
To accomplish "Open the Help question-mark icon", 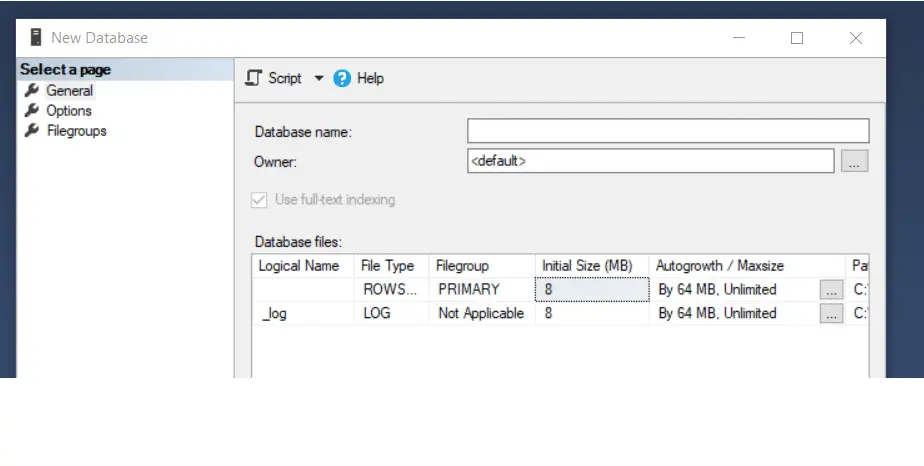I will point(342,78).
